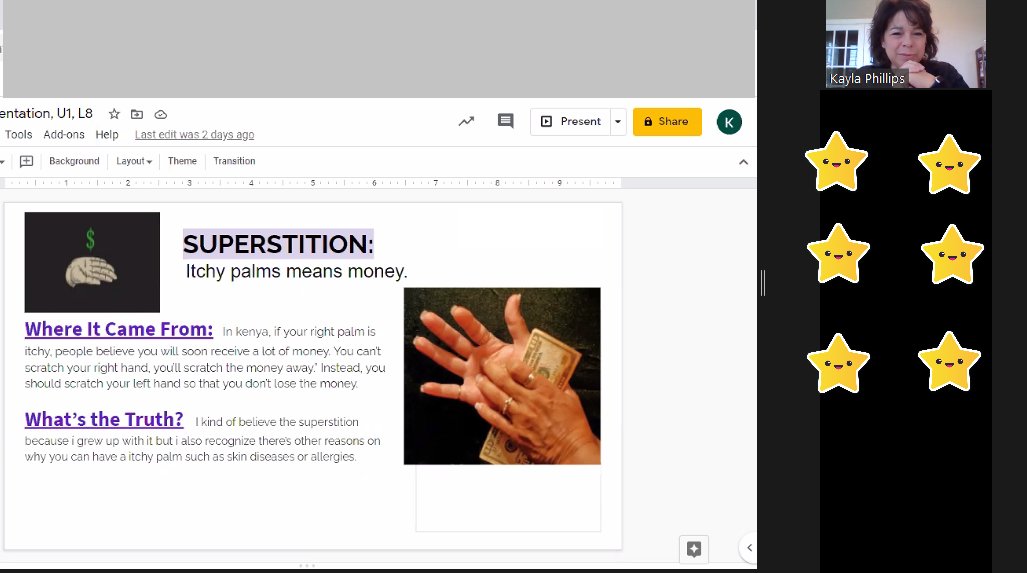
Task: Open the Help menu
Action: click(x=107, y=134)
